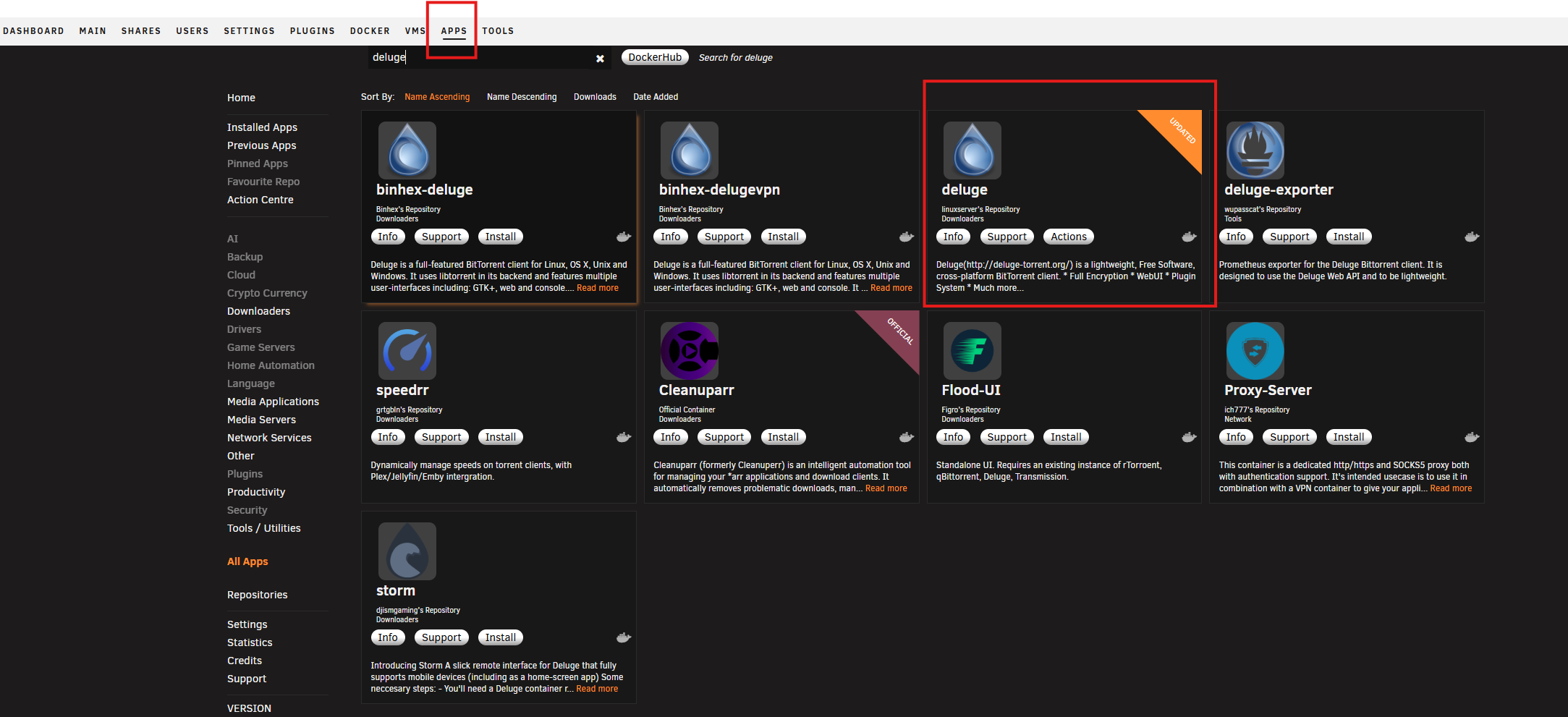Open the Dashboard tab

point(33,31)
